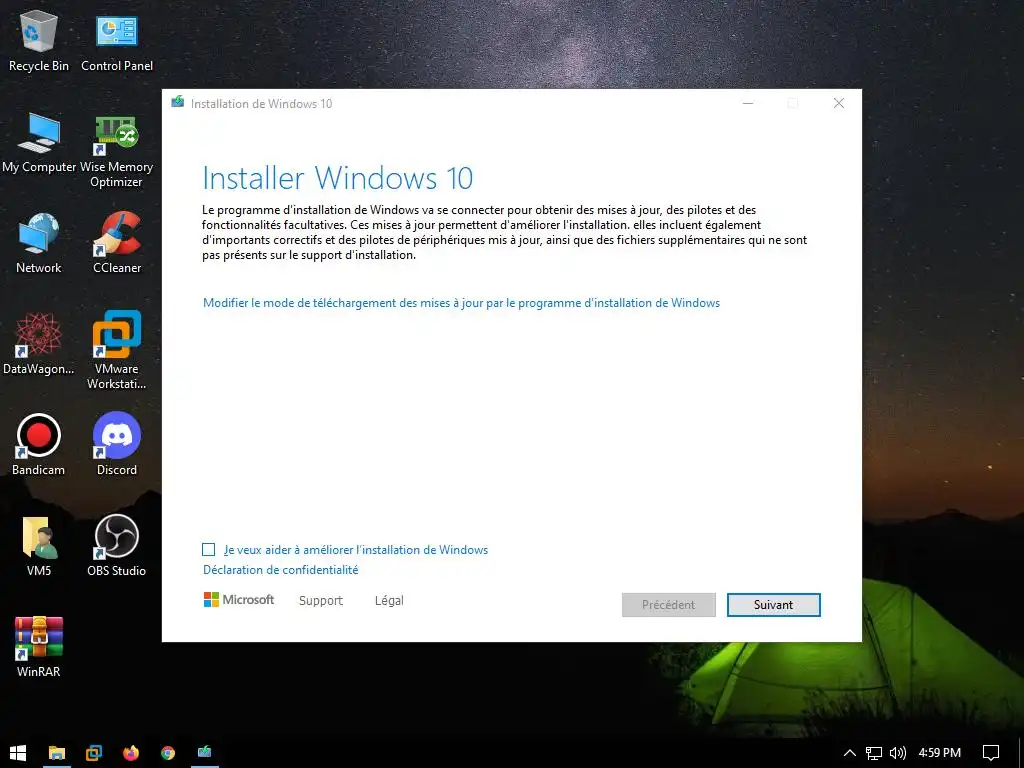Viewport: 1024px width, 768px height.
Task: Open File Explorer from the taskbar
Action: coord(57,752)
